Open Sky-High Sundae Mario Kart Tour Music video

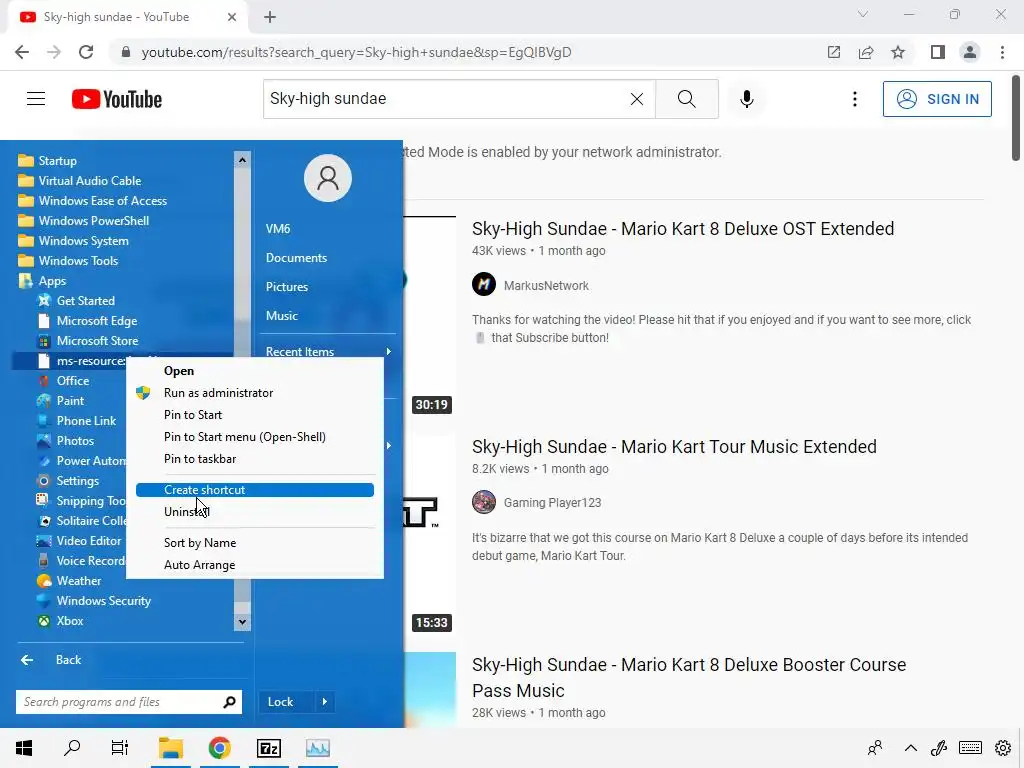pyautogui.click(x=674, y=447)
